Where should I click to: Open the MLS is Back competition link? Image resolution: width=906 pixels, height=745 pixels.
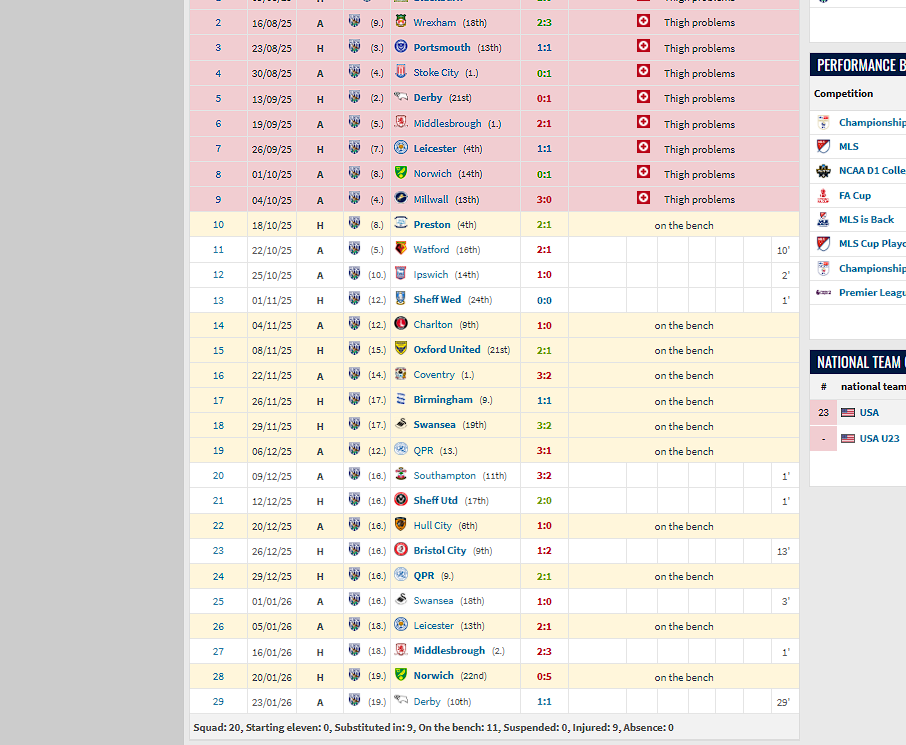(x=866, y=219)
